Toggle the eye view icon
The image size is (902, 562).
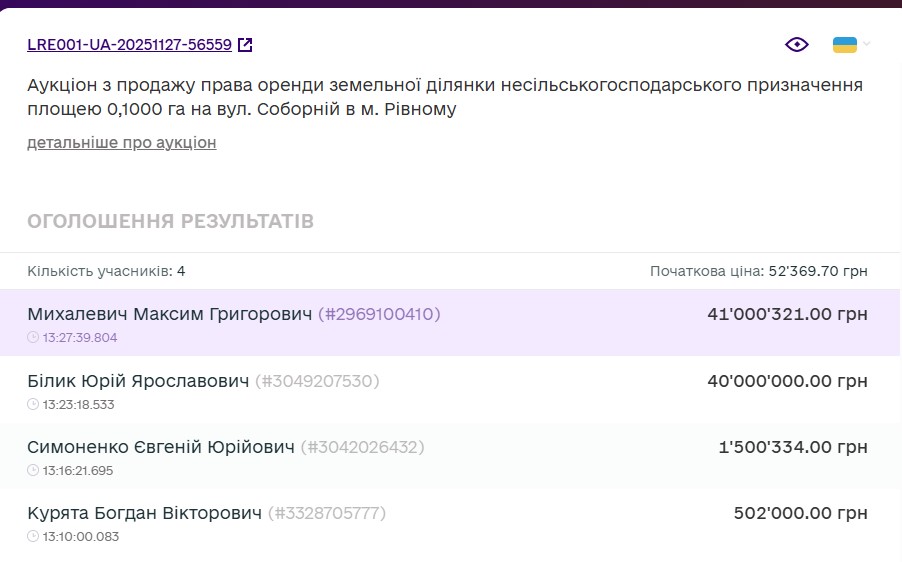pyautogui.click(x=796, y=44)
